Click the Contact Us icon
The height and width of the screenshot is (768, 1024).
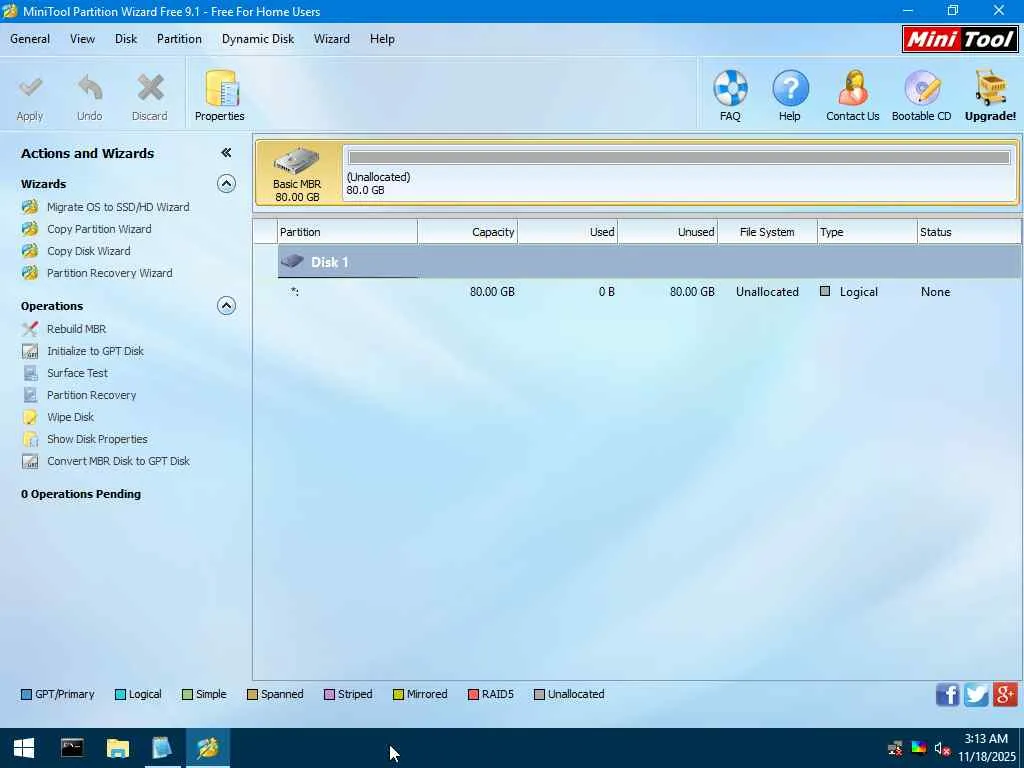point(853,88)
